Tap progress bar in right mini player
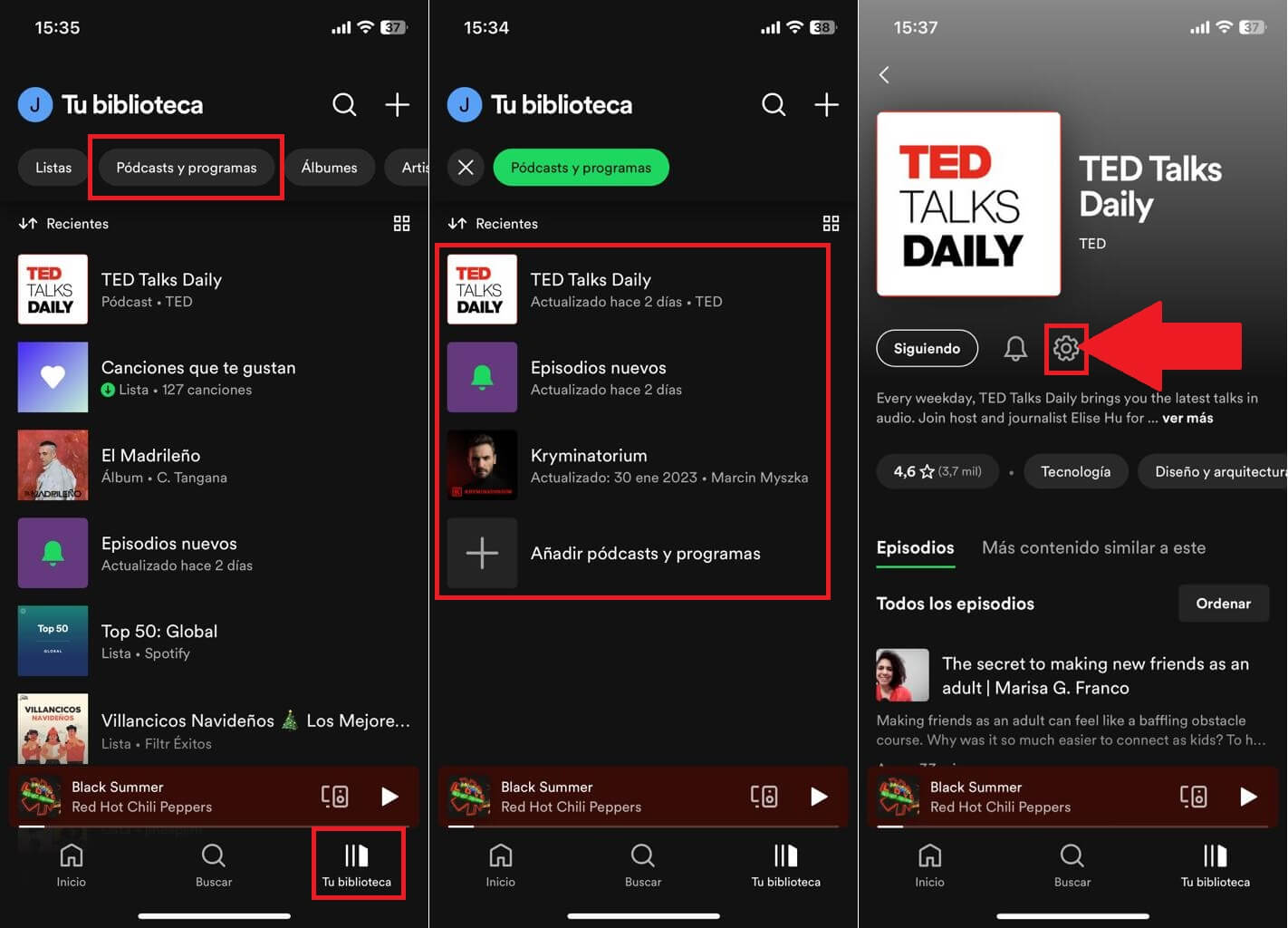The height and width of the screenshot is (928, 1288). tap(1073, 826)
